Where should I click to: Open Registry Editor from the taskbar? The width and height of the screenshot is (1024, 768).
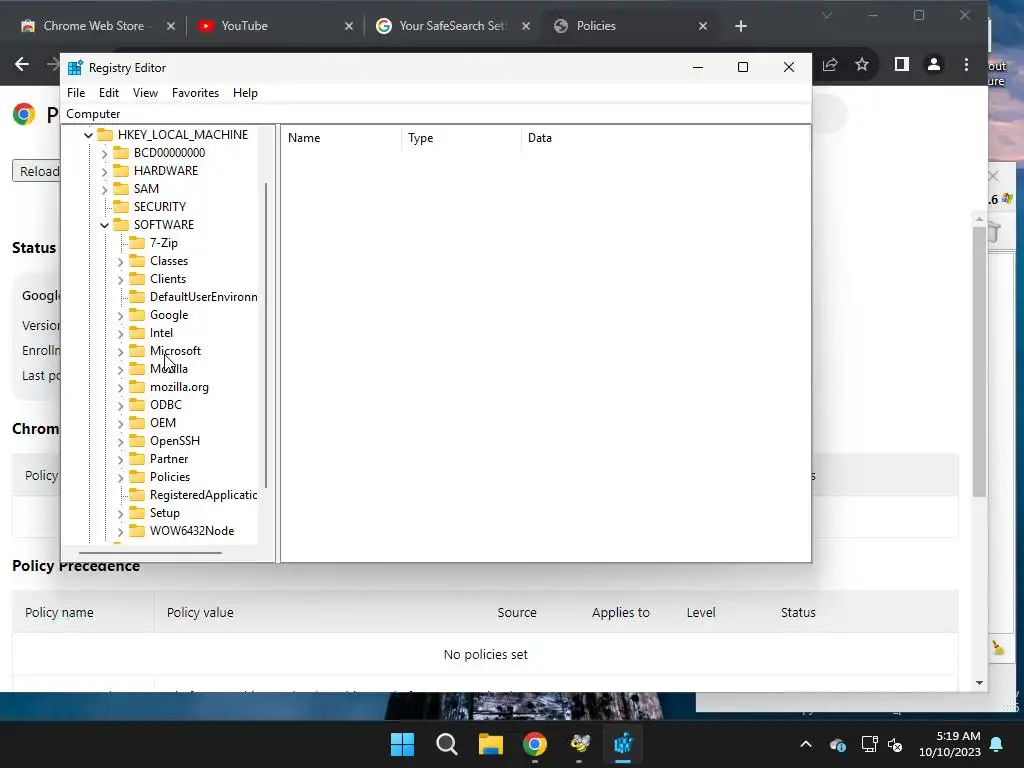[623, 744]
